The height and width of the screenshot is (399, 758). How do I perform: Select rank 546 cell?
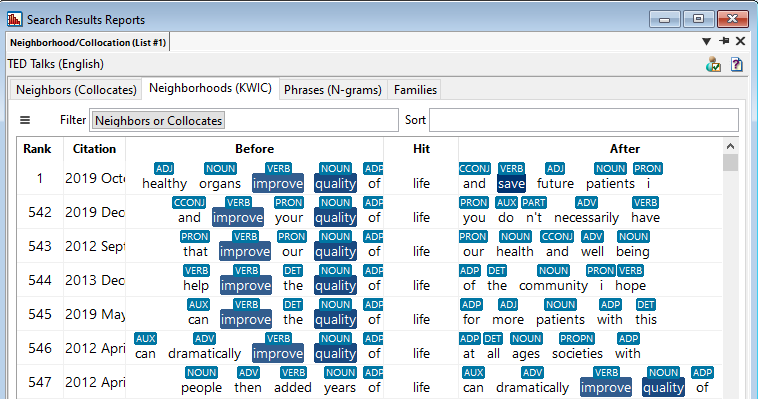40,348
